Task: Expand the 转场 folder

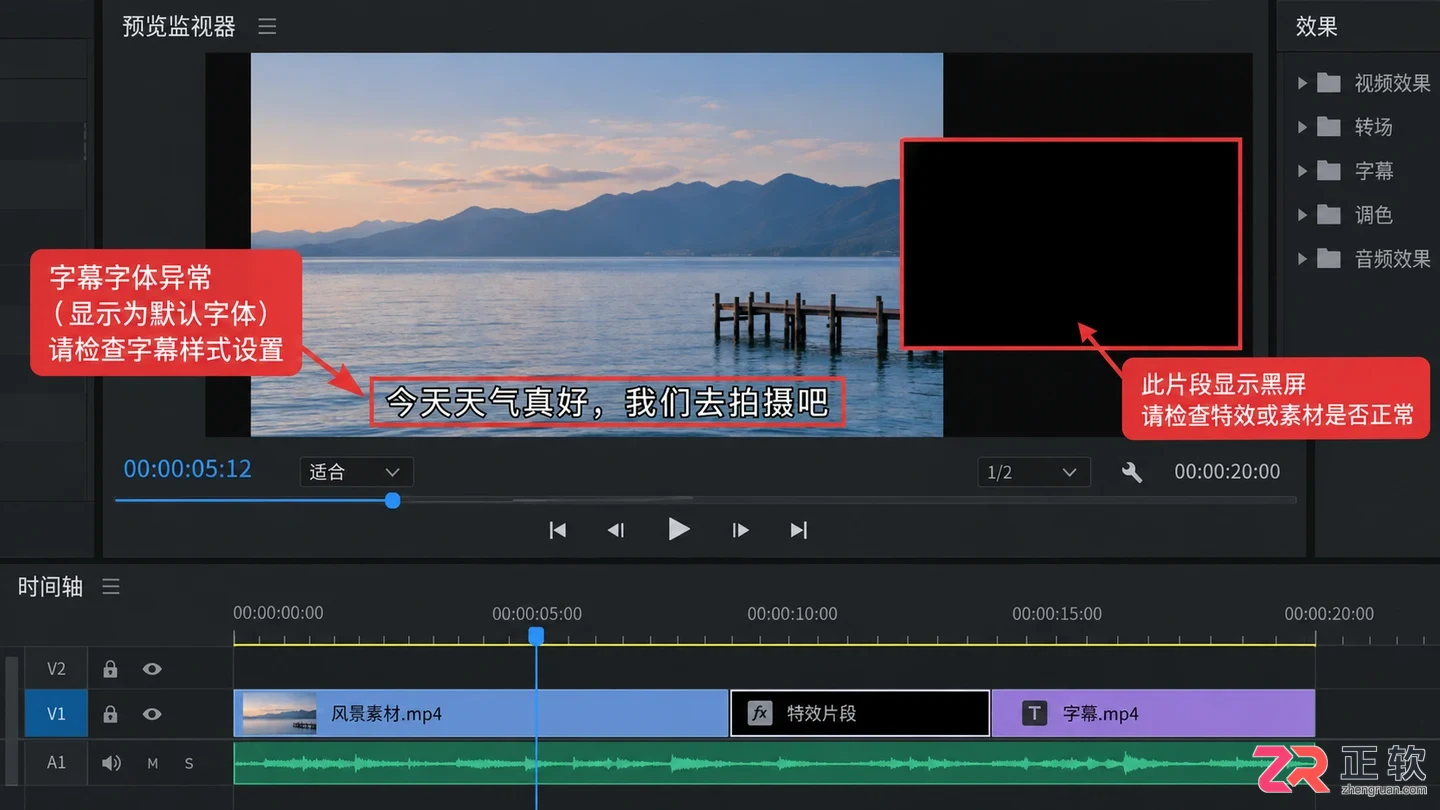Action: tap(1302, 127)
